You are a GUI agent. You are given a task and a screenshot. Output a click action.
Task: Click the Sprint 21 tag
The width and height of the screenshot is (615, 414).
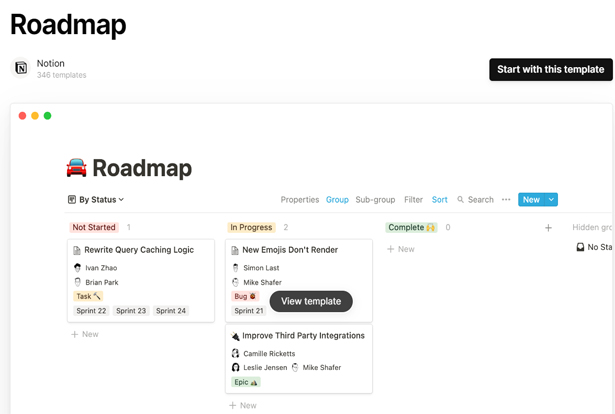(x=249, y=310)
